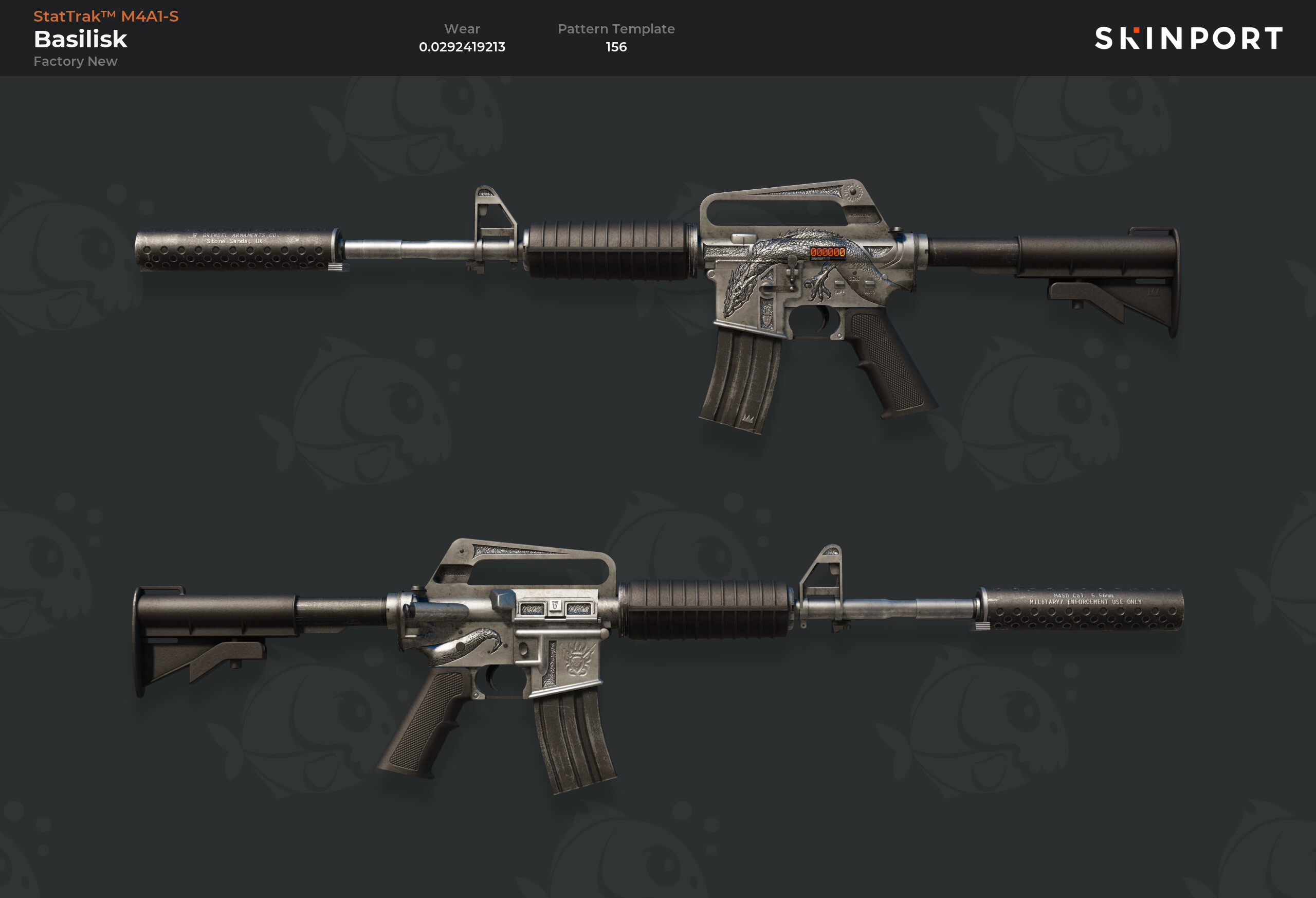Click the Basilisk skin name heading
1316x898 pixels.
(x=80, y=39)
